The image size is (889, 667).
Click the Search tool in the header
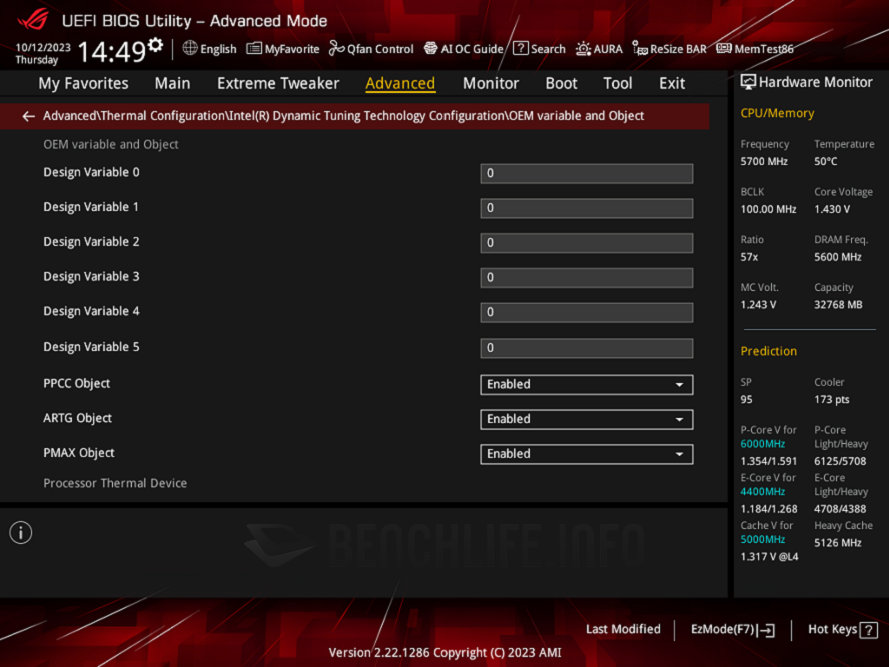click(x=538, y=48)
